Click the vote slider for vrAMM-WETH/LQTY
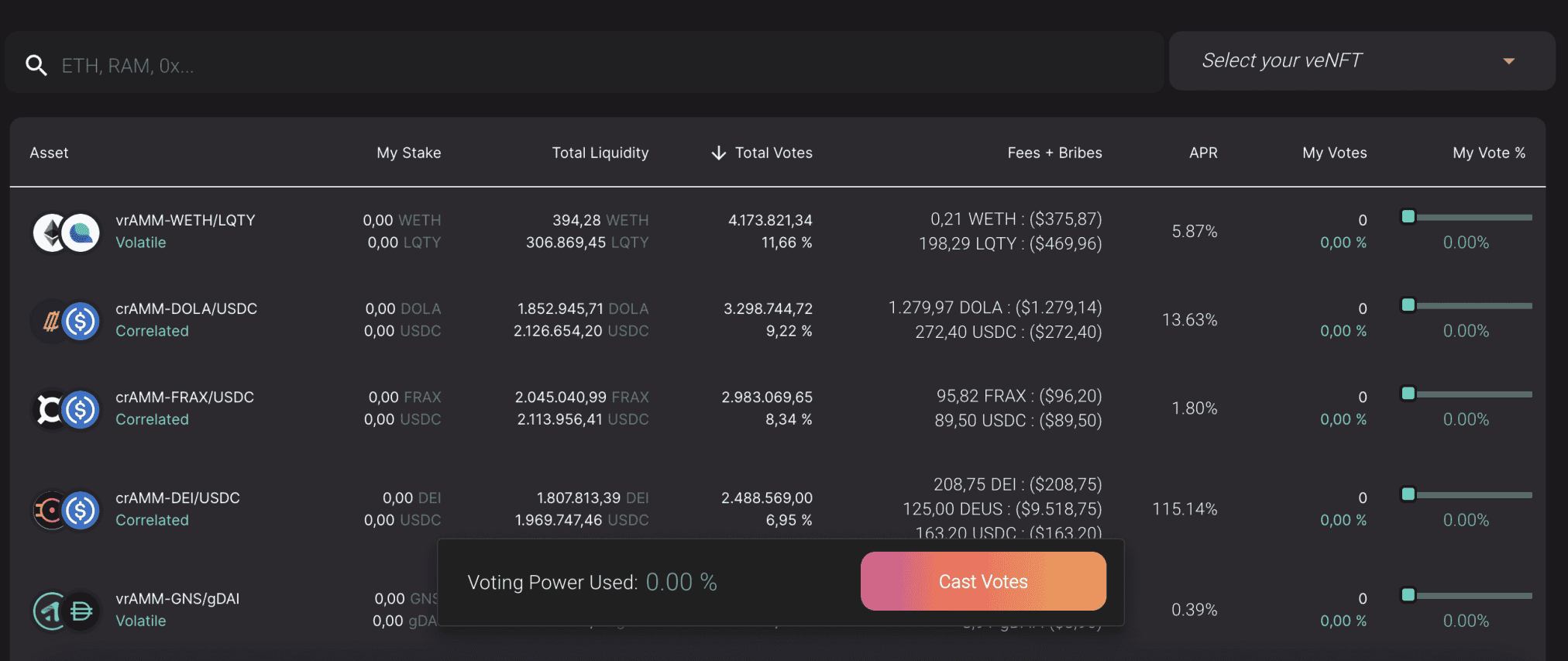 coord(1470,217)
